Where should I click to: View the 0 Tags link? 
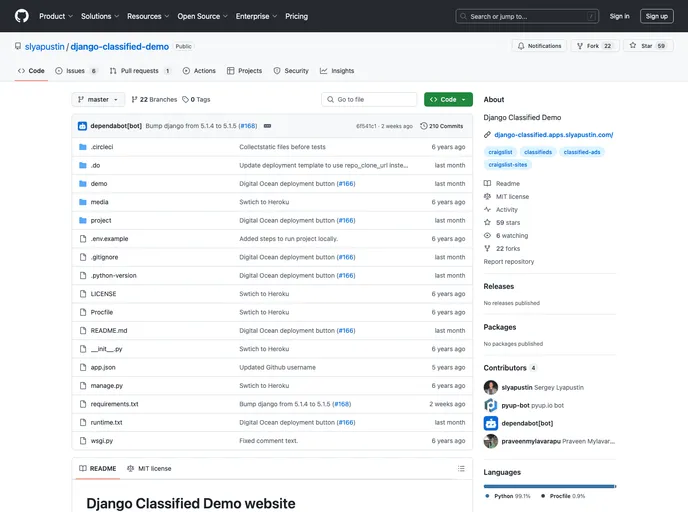tap(196, 100)
